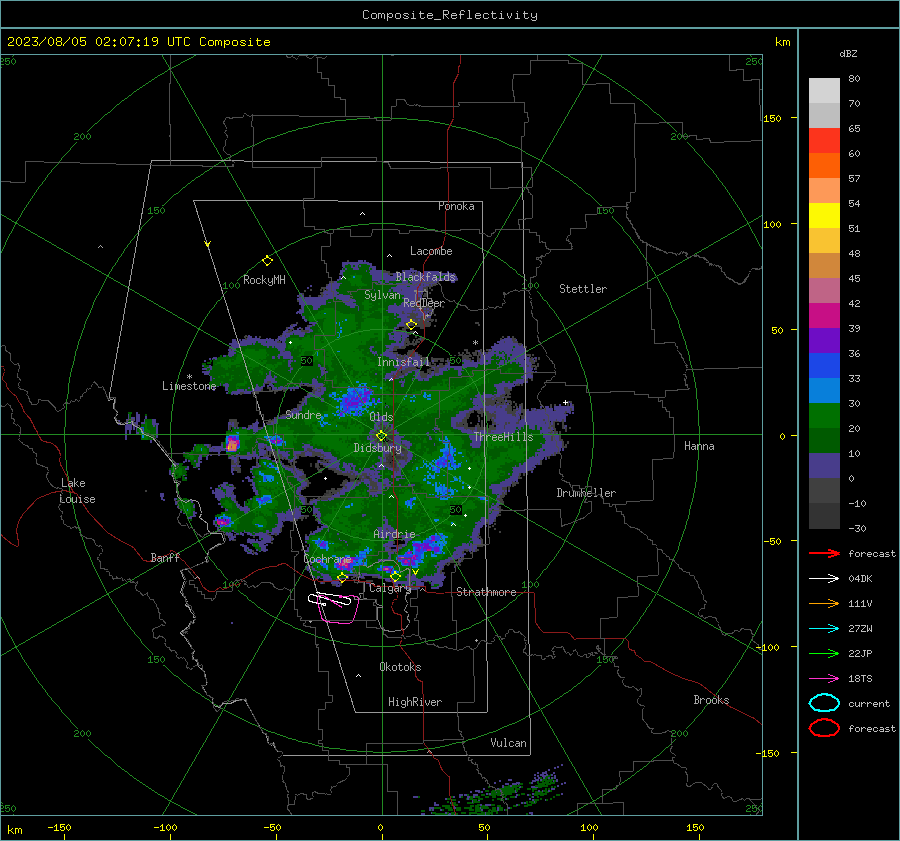Click the dBZ legend heading

(848, 53)
